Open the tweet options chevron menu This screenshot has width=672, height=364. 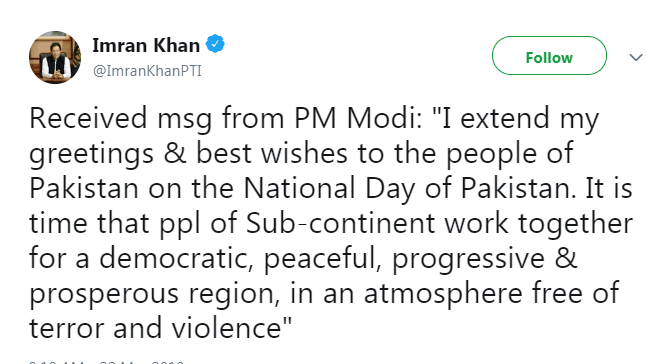point(636,57)
